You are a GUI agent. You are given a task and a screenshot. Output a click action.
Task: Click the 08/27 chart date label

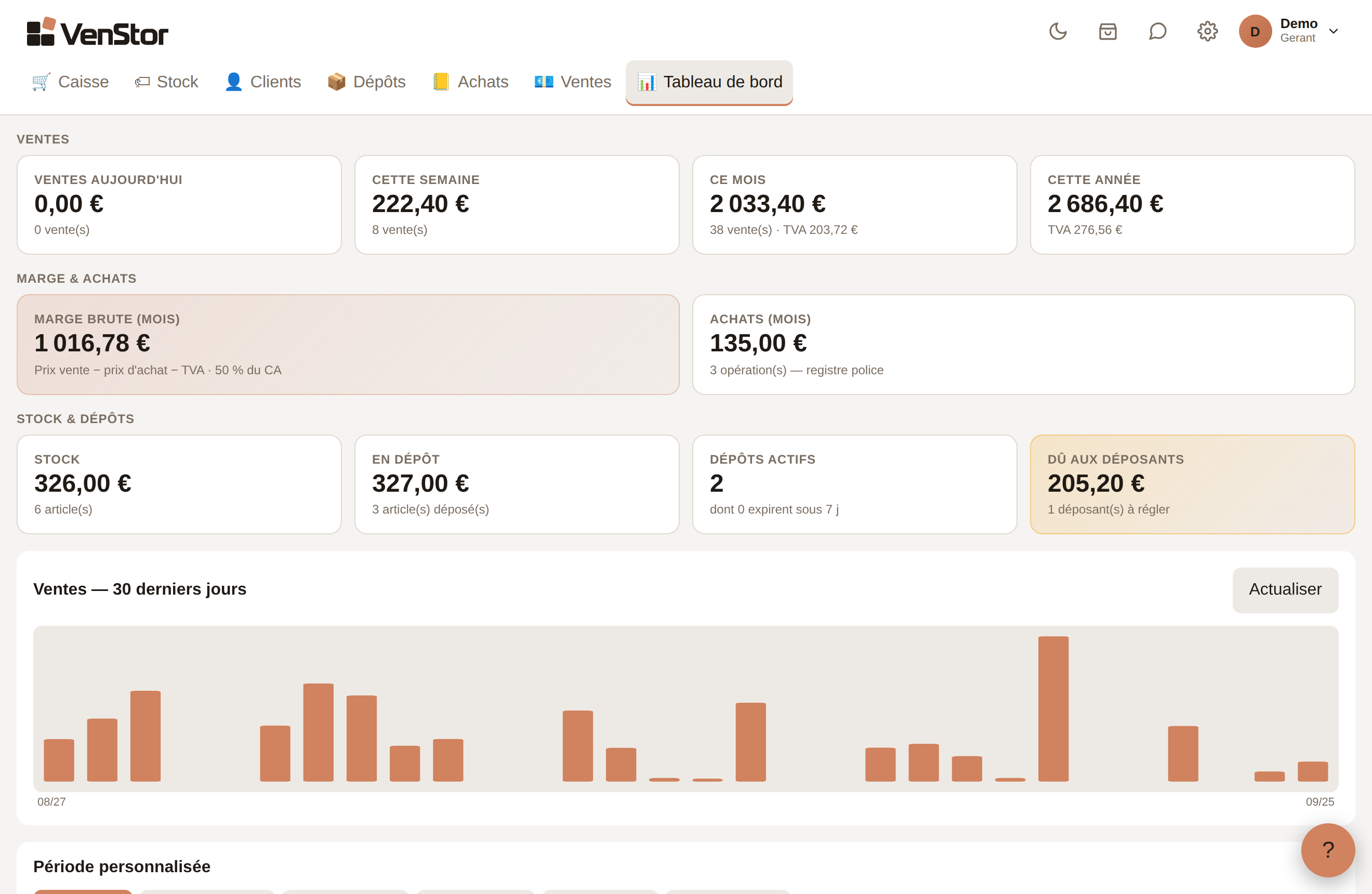[51, 802]
